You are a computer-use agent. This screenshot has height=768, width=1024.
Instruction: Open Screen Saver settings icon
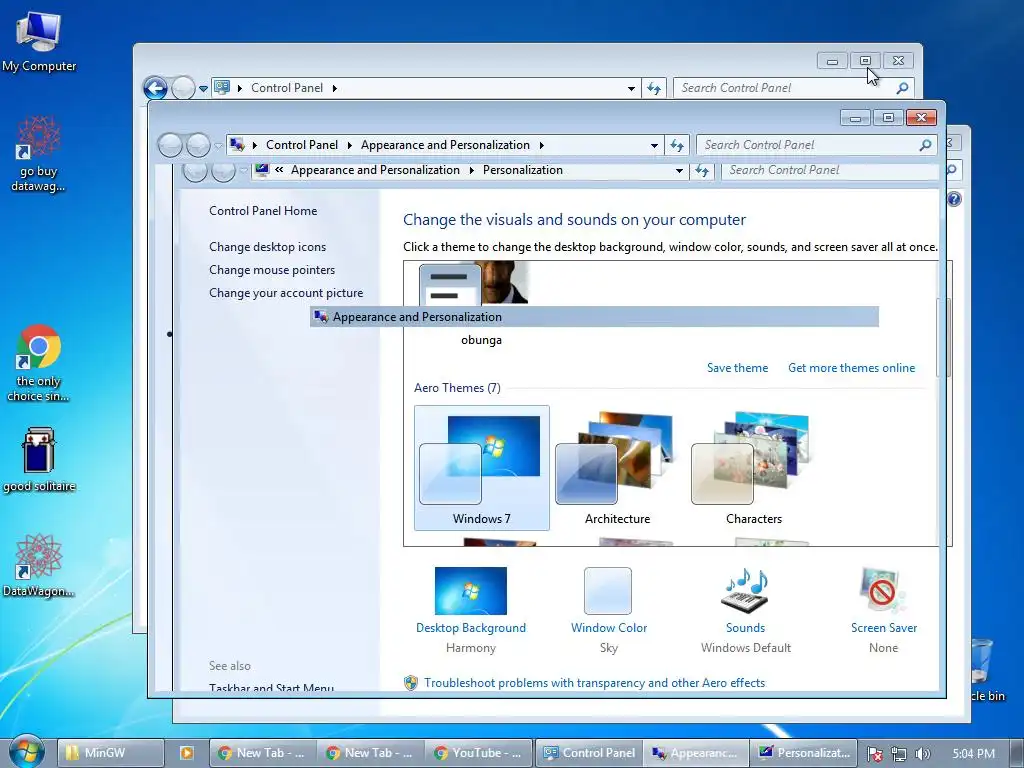pyautogui.click(x=884, y=591)
